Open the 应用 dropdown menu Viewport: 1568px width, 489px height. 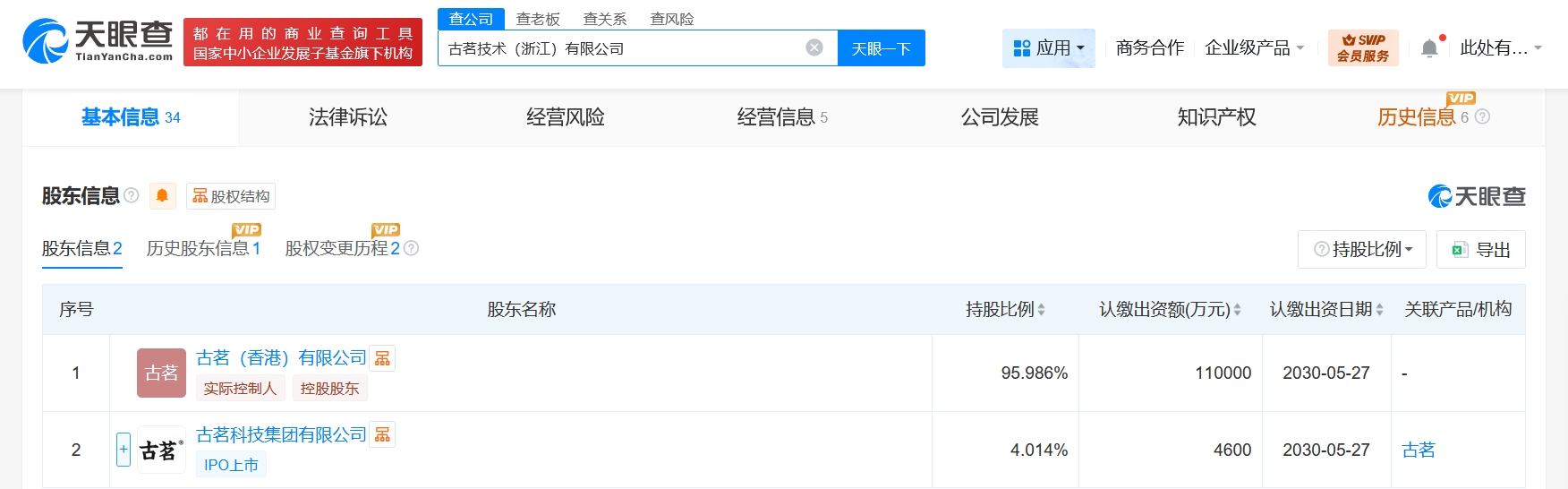click(1048, 48)
